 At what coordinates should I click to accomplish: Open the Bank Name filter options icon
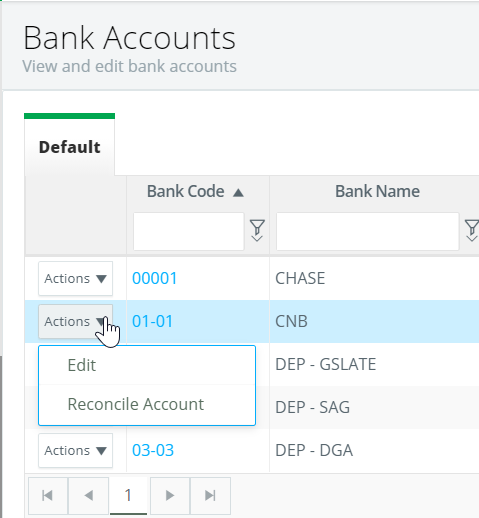472,231
